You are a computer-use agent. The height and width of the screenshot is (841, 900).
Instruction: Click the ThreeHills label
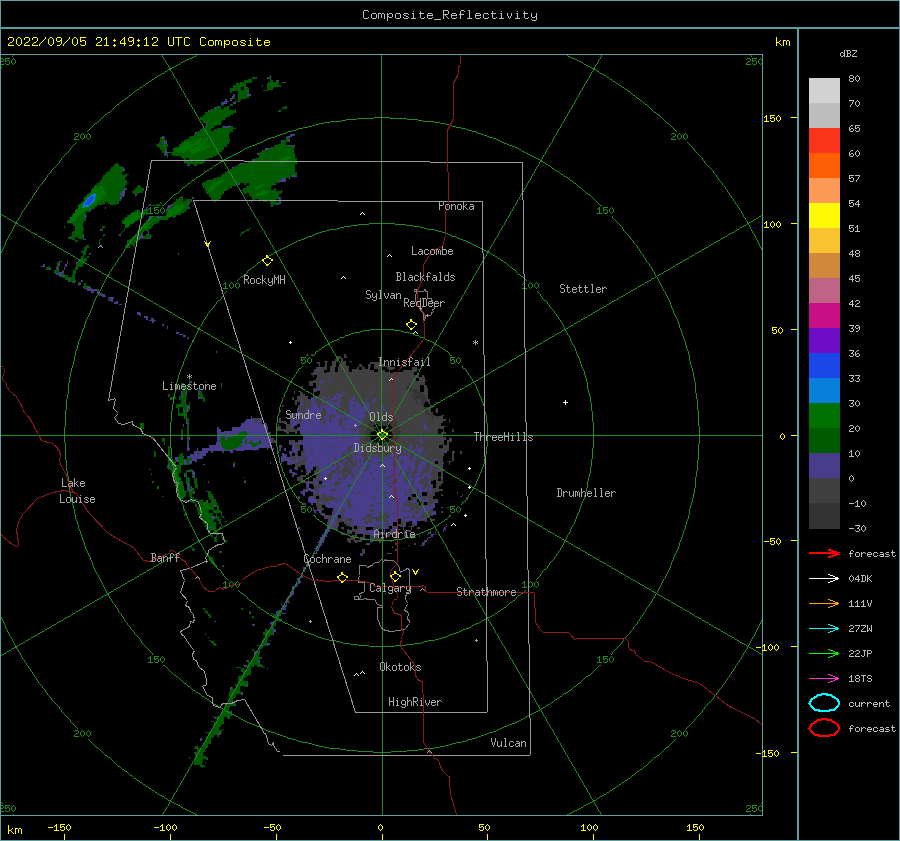coord(503,437)
